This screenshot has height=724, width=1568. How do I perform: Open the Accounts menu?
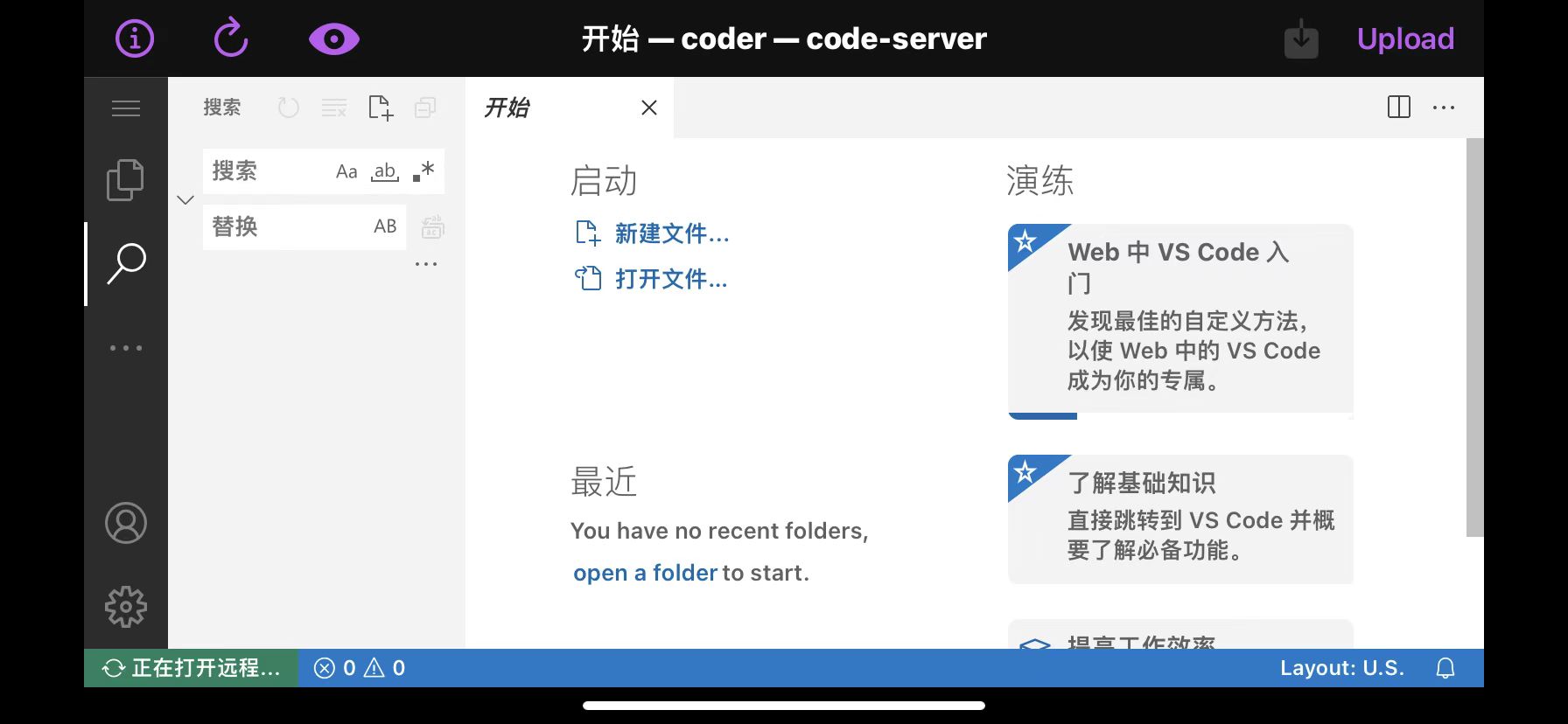(x=126, y=523)
